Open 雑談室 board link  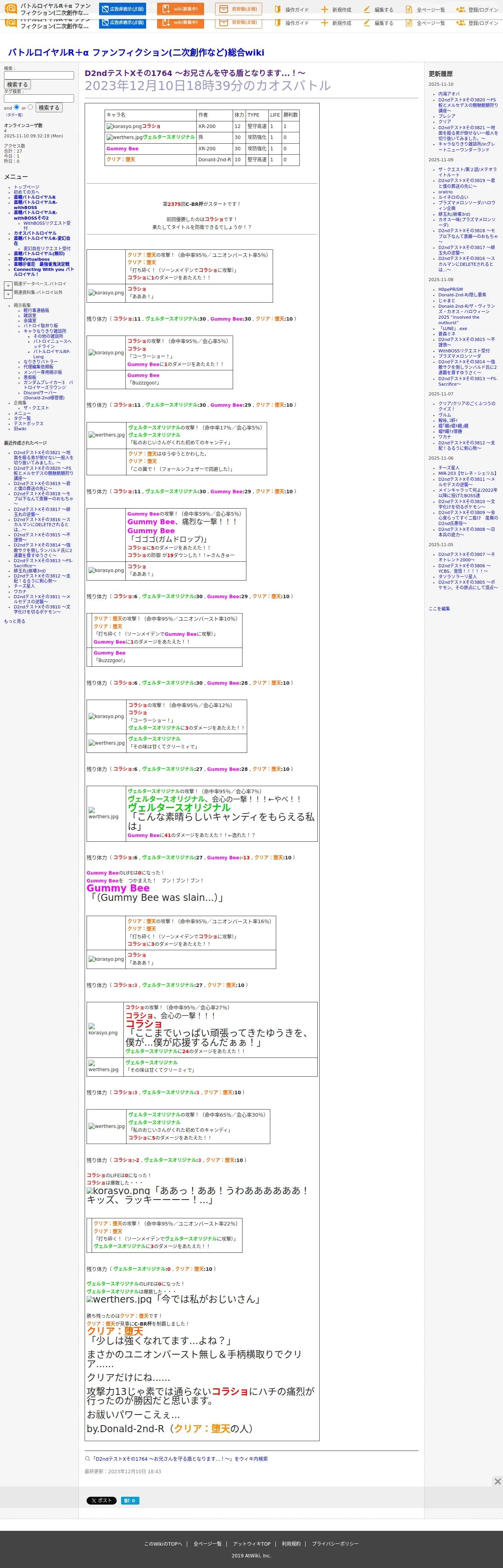[30, 315]
